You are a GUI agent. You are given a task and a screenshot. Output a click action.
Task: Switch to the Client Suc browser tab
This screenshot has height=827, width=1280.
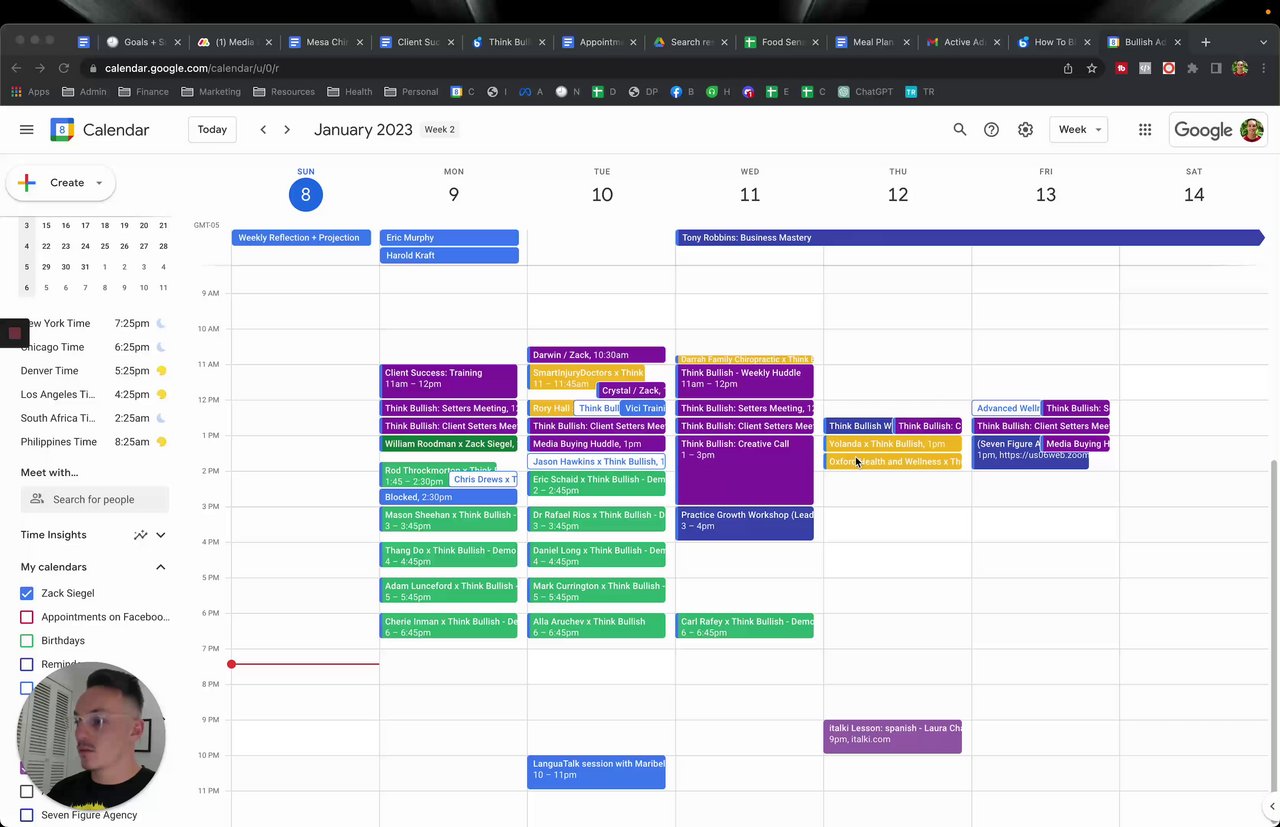point(417,42)
